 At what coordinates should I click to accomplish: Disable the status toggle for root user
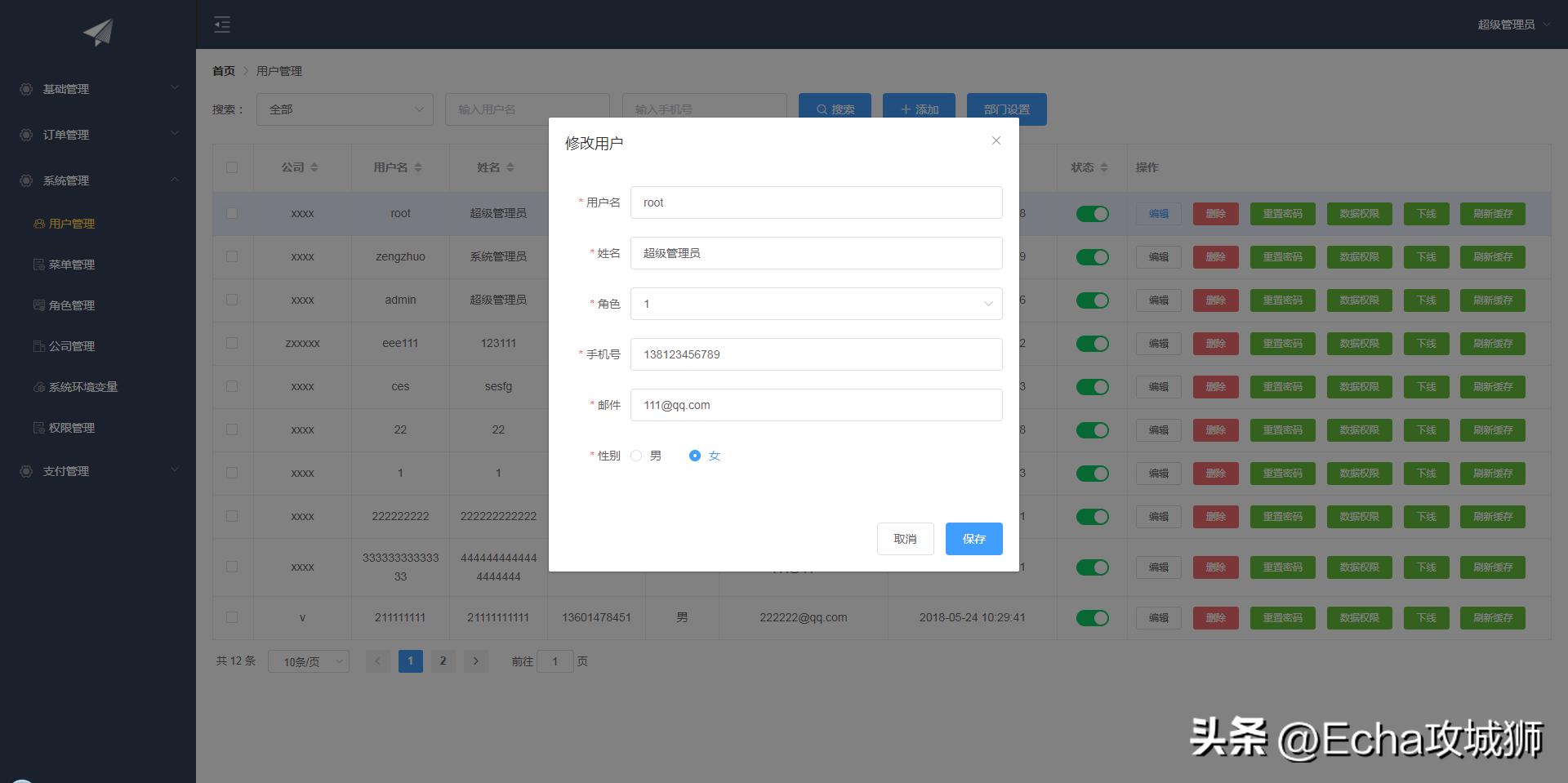pos(1092,213)
